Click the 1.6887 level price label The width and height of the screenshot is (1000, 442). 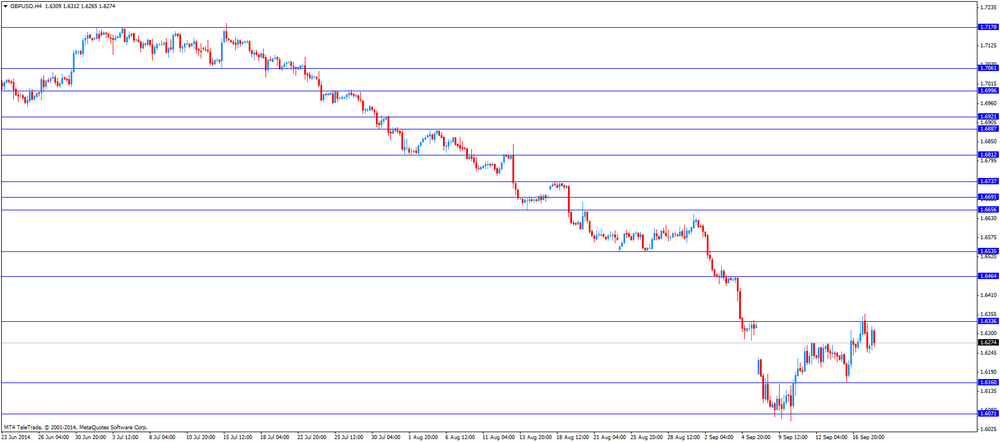(x=987, y=128)
